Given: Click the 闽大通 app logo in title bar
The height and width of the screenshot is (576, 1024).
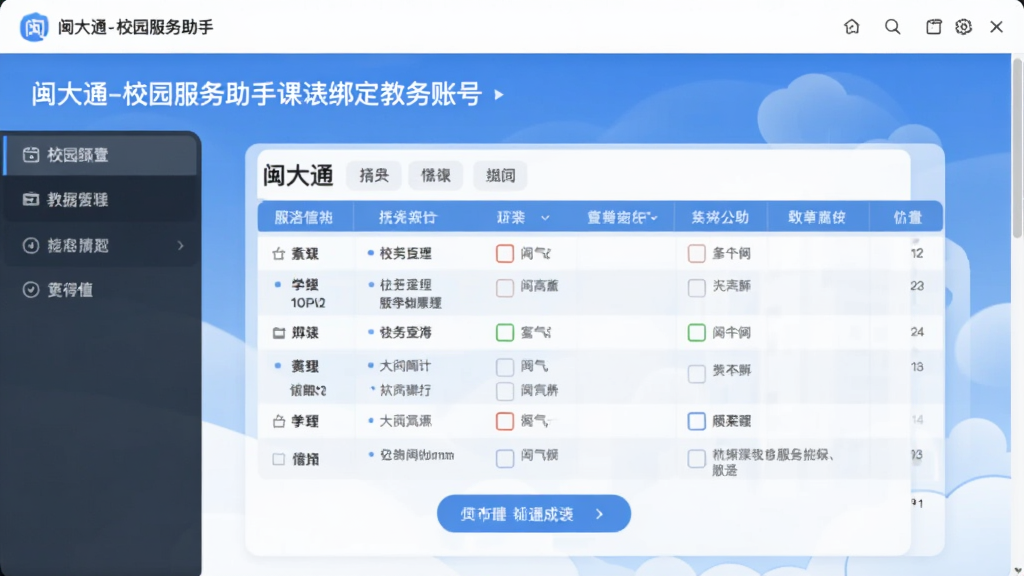Looking at the screenshot, I should click(x=34, y=27).
